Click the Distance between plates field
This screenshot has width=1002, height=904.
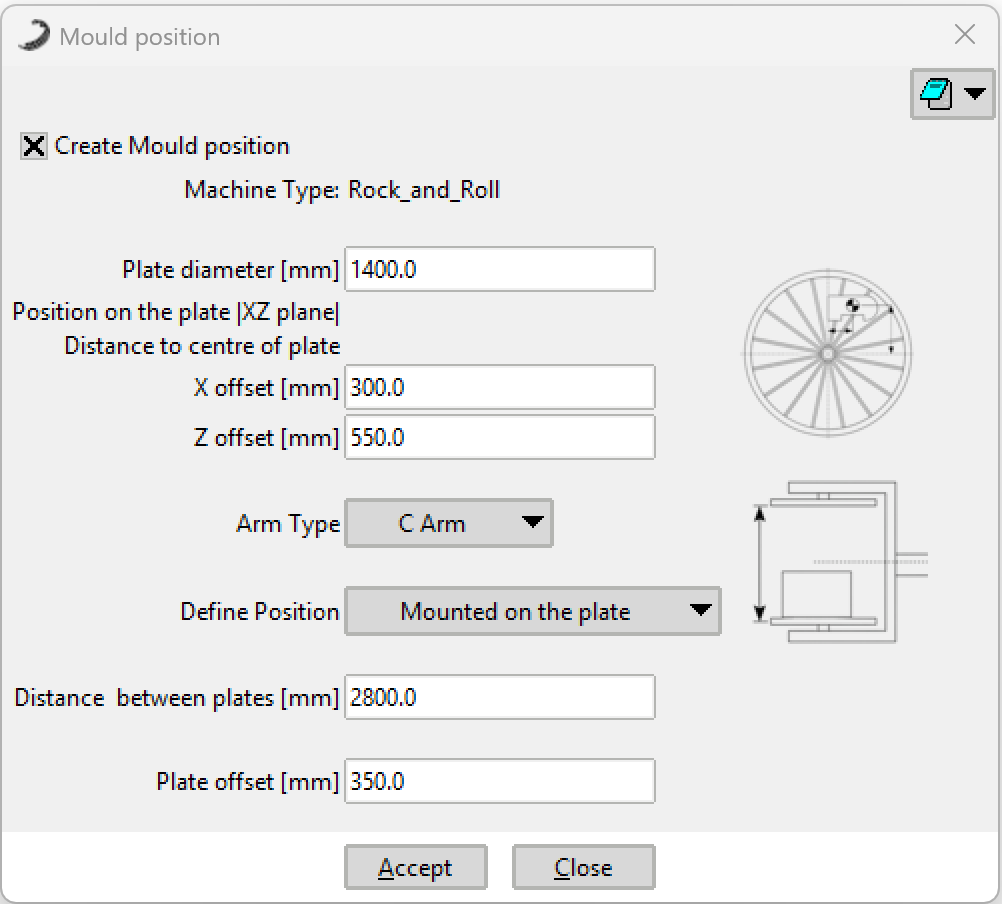(500, 697)
